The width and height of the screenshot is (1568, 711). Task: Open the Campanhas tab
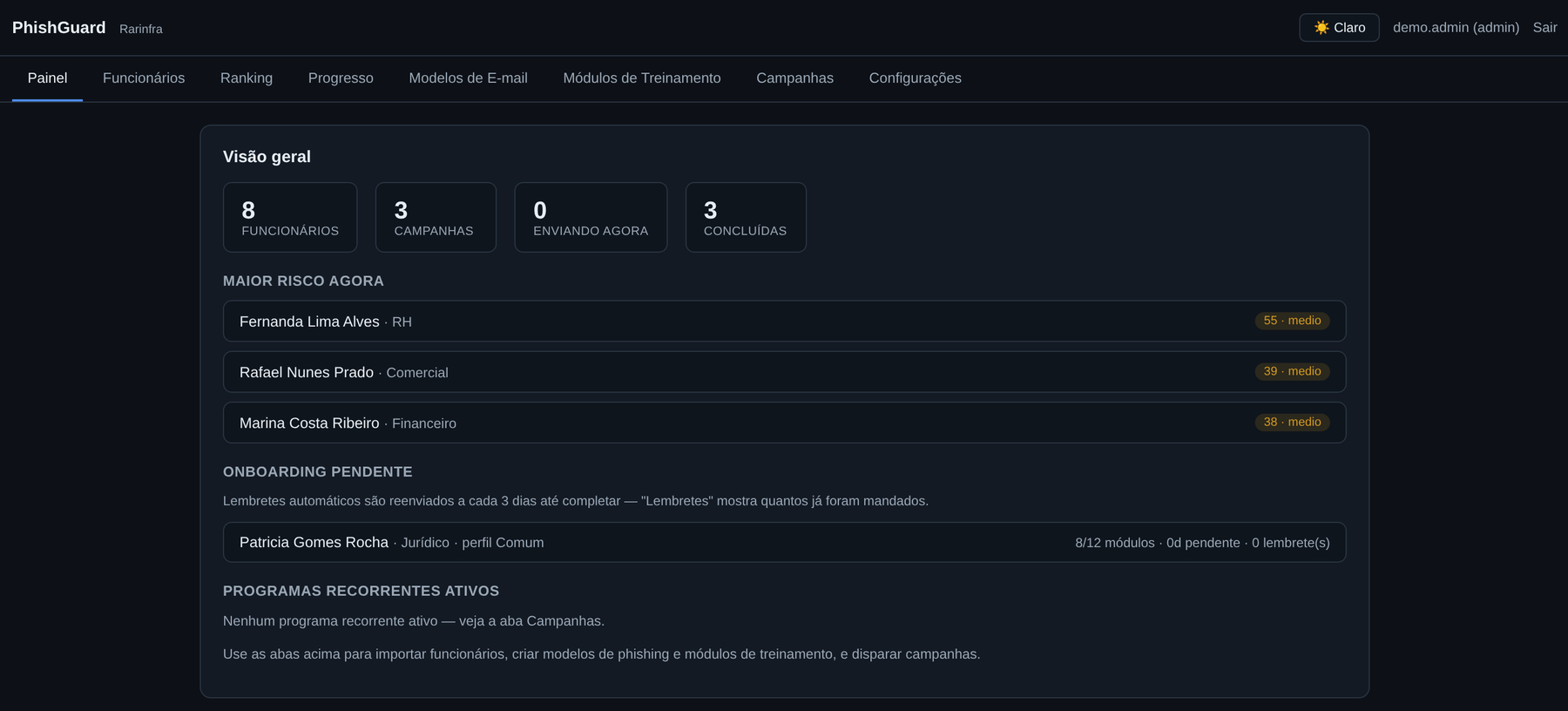pos(794,78)
